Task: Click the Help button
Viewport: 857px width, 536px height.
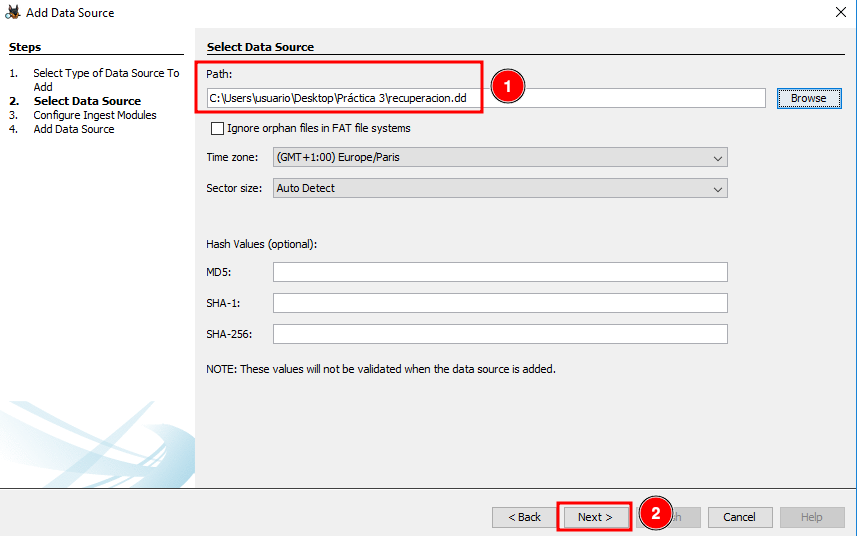Action: click(x=811, y=517)
